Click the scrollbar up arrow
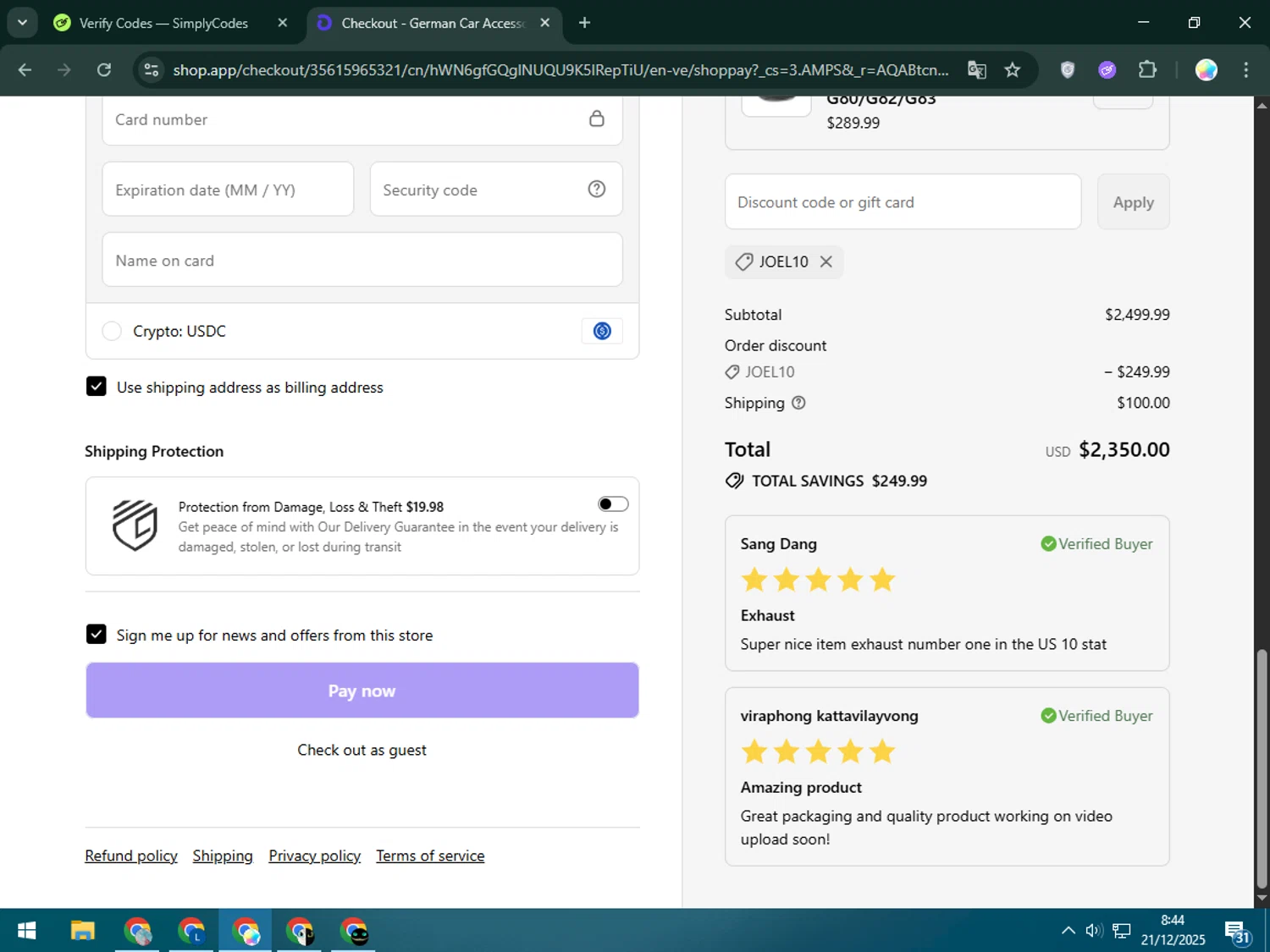 pos(1262,105)
